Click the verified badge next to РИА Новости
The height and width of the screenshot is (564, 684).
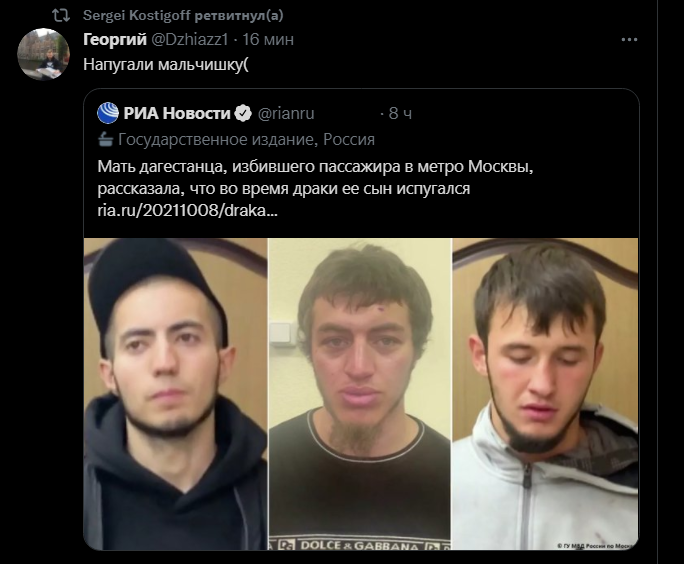[x=243, y=113]
